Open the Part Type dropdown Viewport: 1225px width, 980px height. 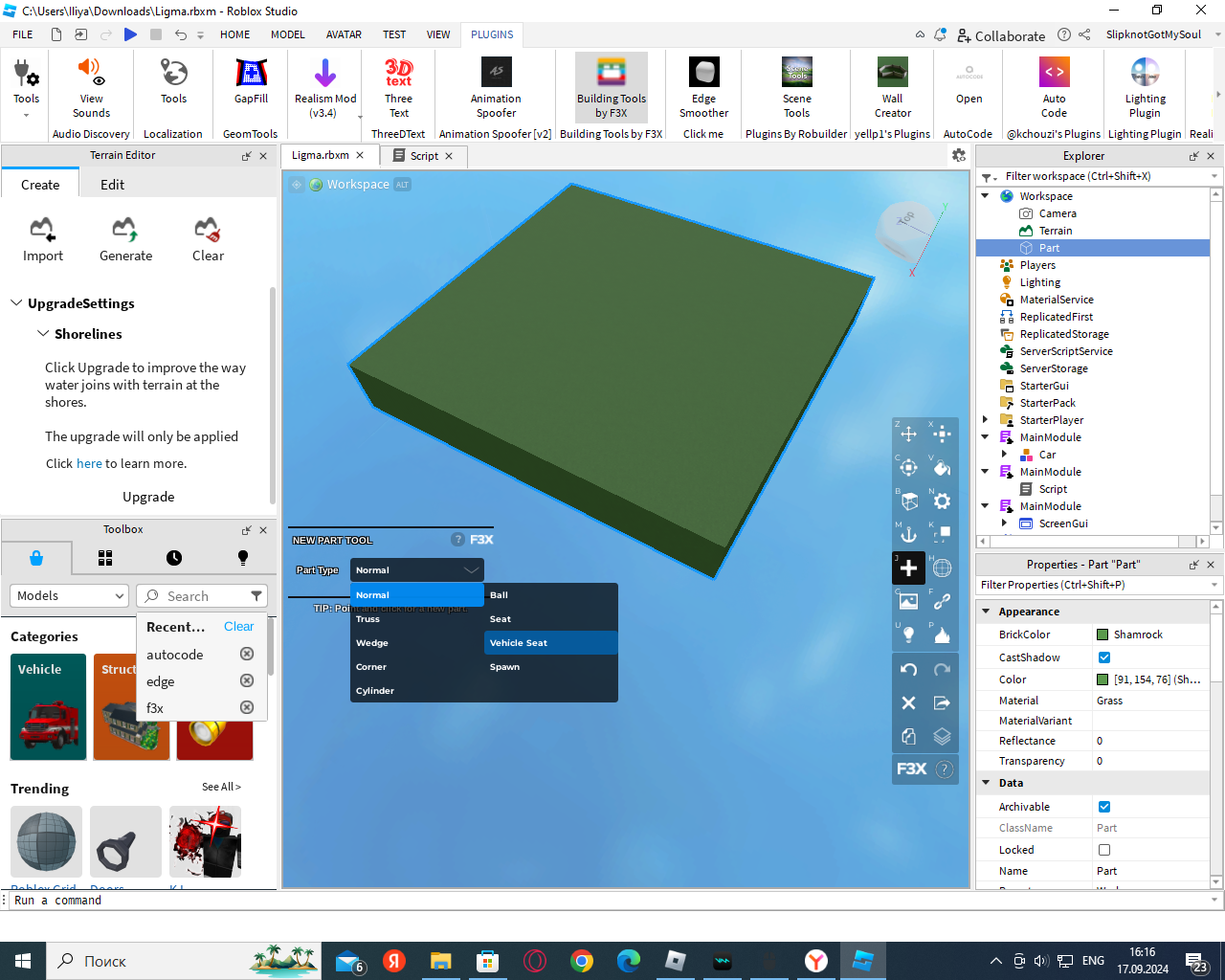[416, 569]
